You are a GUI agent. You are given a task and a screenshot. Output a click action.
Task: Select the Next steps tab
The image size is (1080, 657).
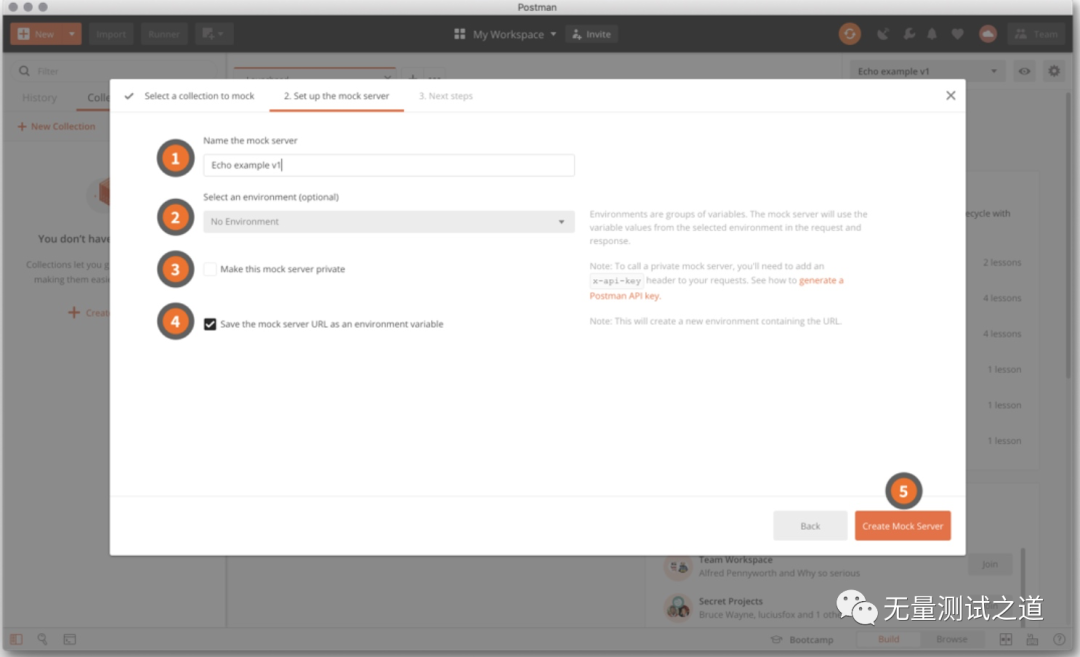tap(446, 96)
